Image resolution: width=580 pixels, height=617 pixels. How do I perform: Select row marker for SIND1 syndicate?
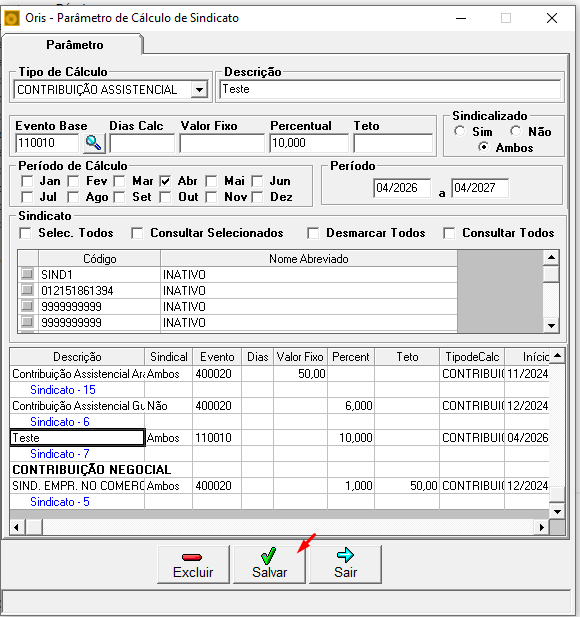[x=27, y=273]
